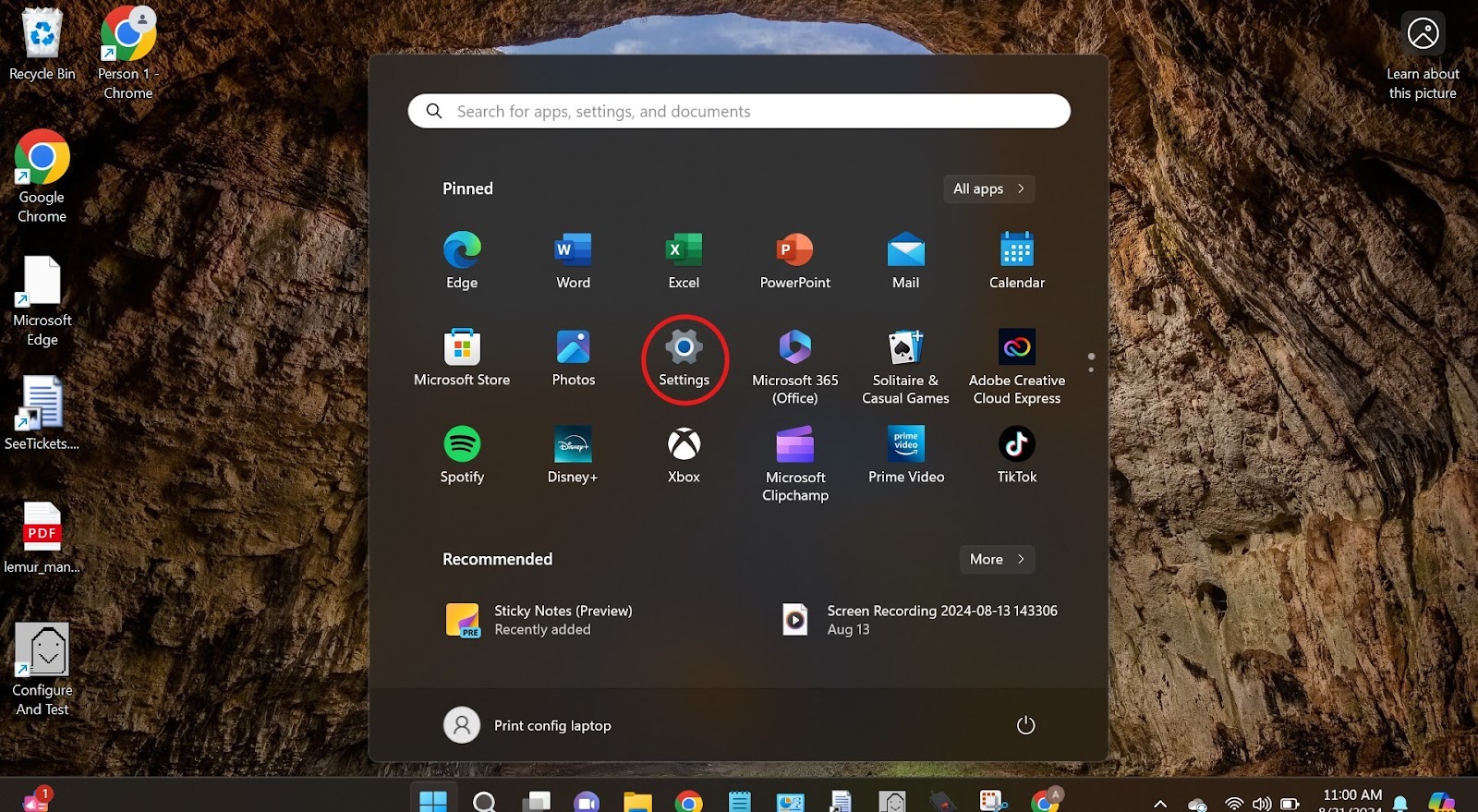1478x812 pixels.
Task: Open the Print config laptop user account
Action: click(x=527, y=725)
